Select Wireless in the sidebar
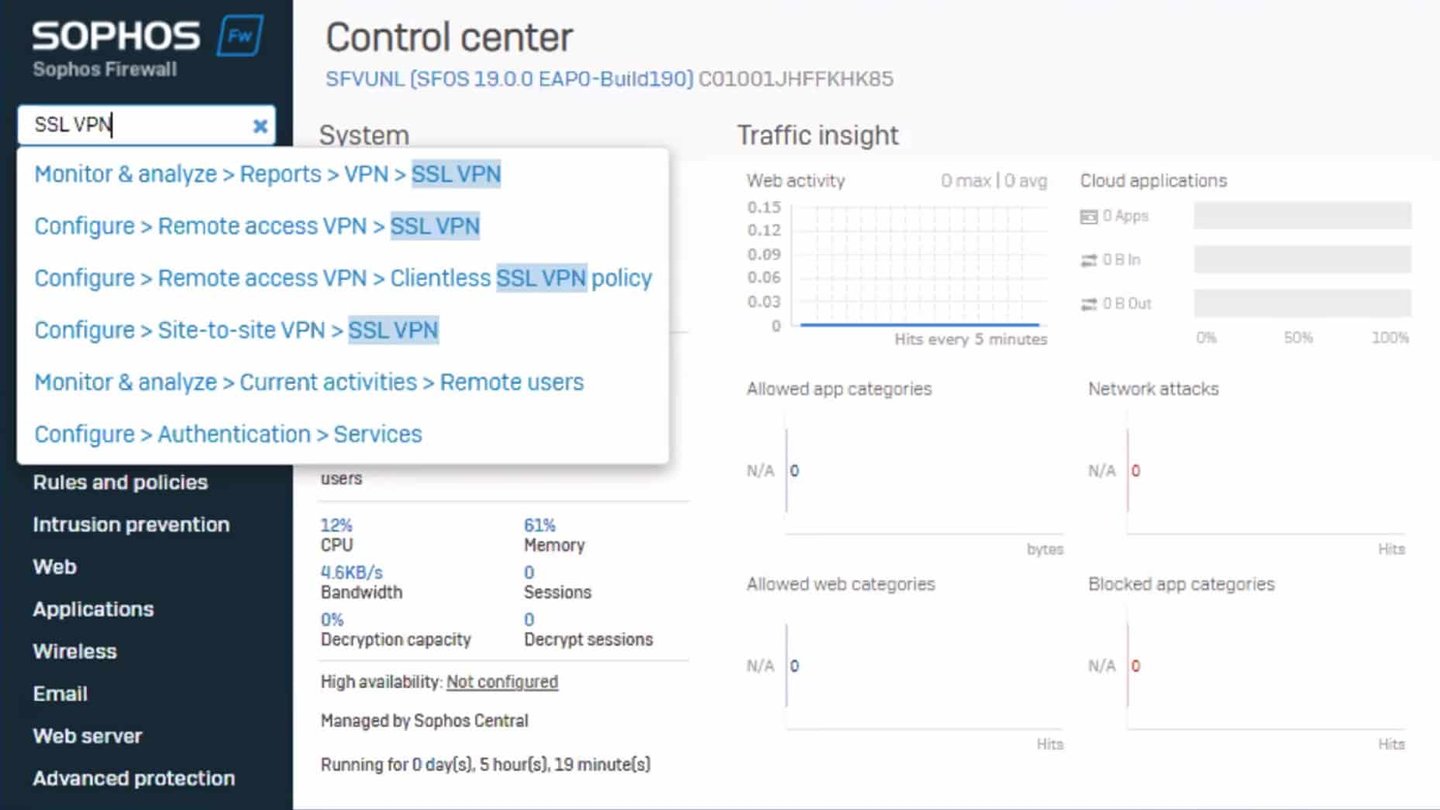Viewport: 1440px width, 810px height. tap(75, 651)
